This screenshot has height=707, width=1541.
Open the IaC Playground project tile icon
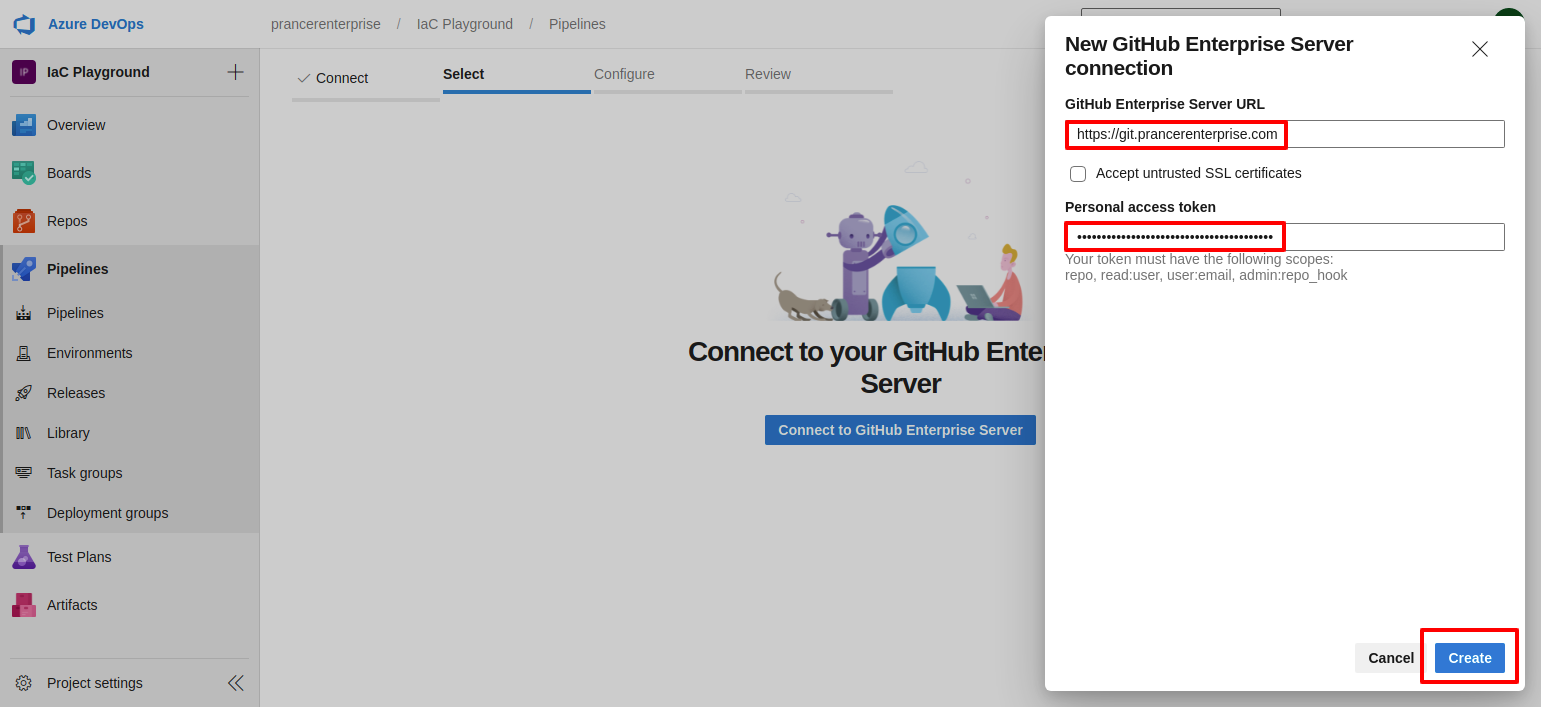point(24,72)
